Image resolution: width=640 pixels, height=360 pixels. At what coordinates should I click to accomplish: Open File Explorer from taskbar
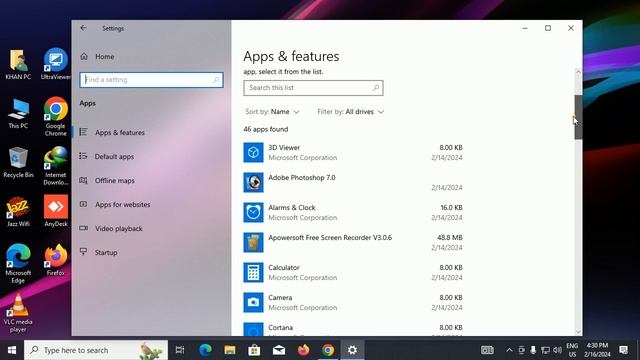click(x=230, y=350)
